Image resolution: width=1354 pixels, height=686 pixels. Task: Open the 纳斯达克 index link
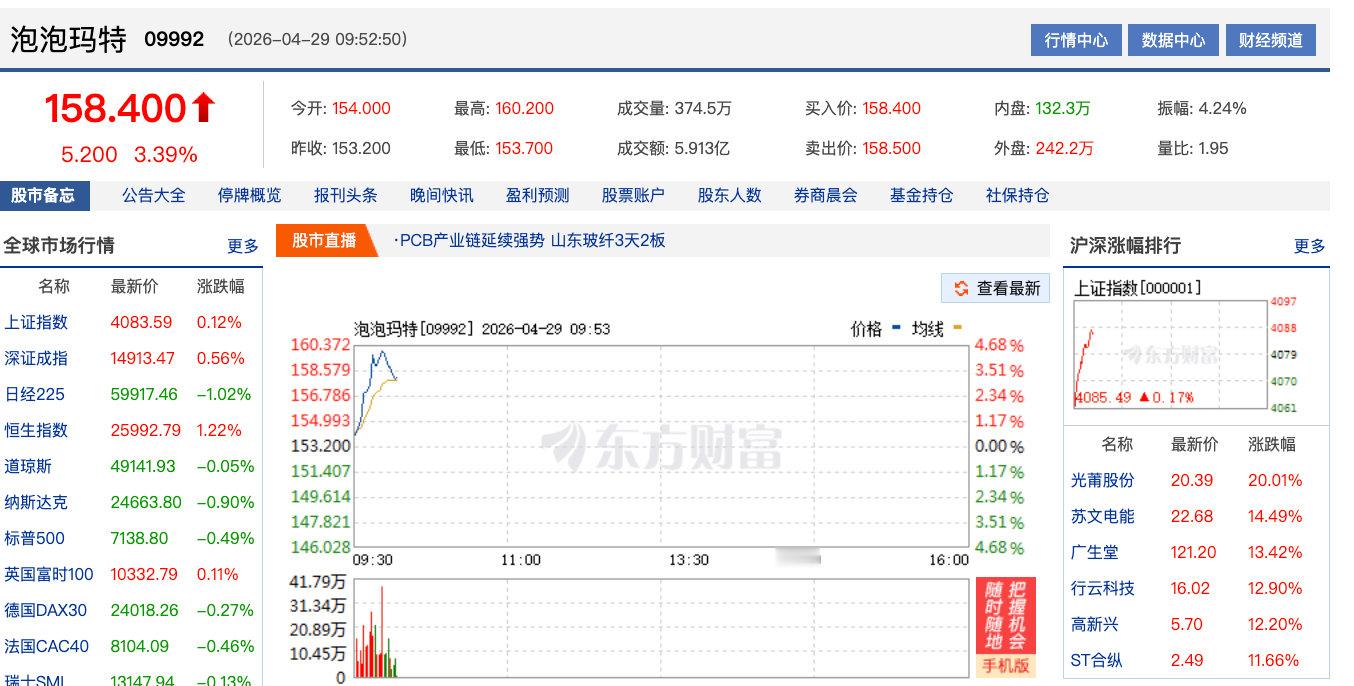pyautogui.click(x=37, y=502)
